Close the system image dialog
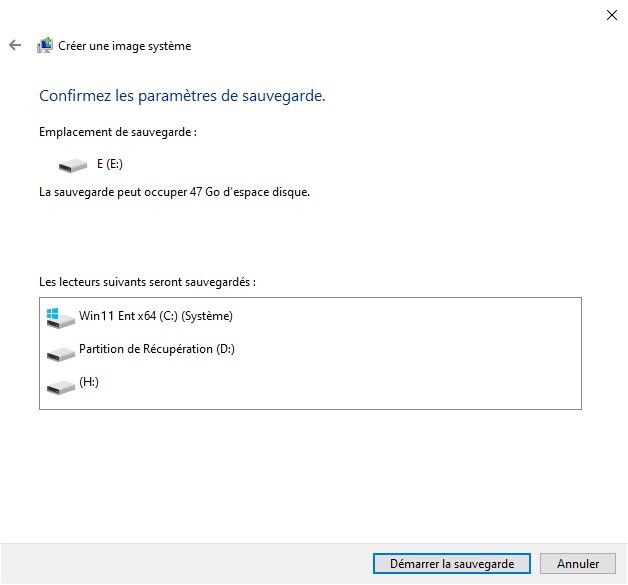The image size is (628, 585). pyautogui.click(x=612, y=15)
